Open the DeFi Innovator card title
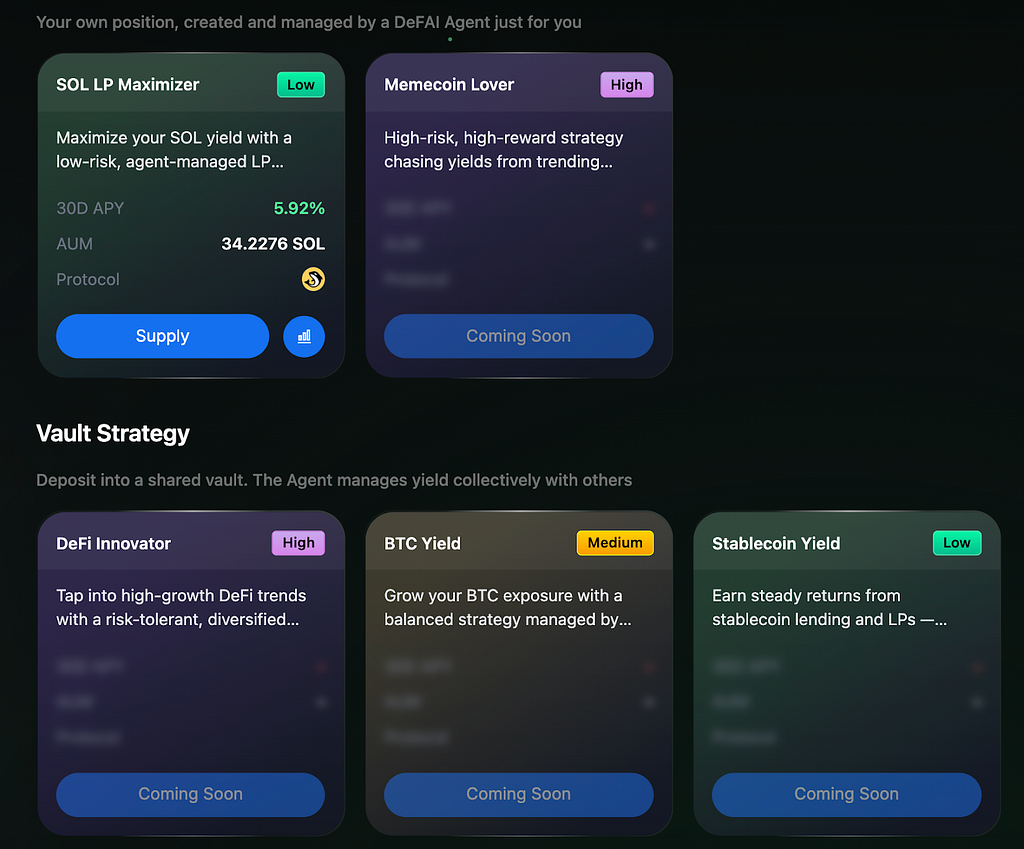Viewport: 1024px width, 849px height. (114, 543)
